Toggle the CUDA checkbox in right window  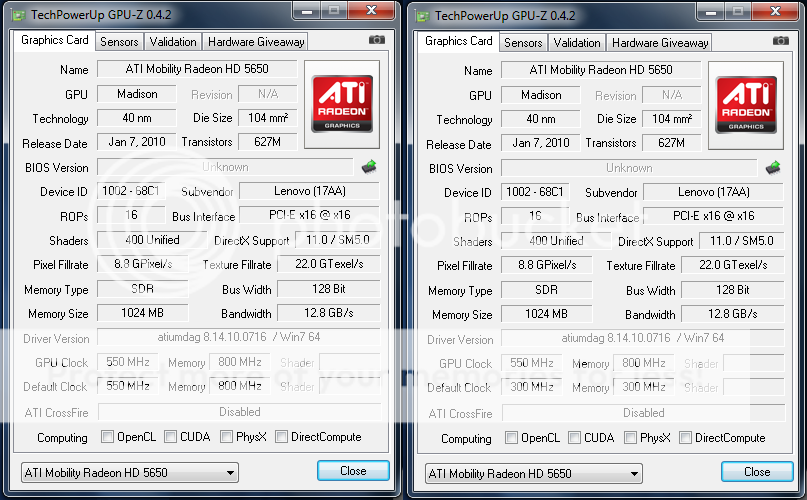[575, 438]
